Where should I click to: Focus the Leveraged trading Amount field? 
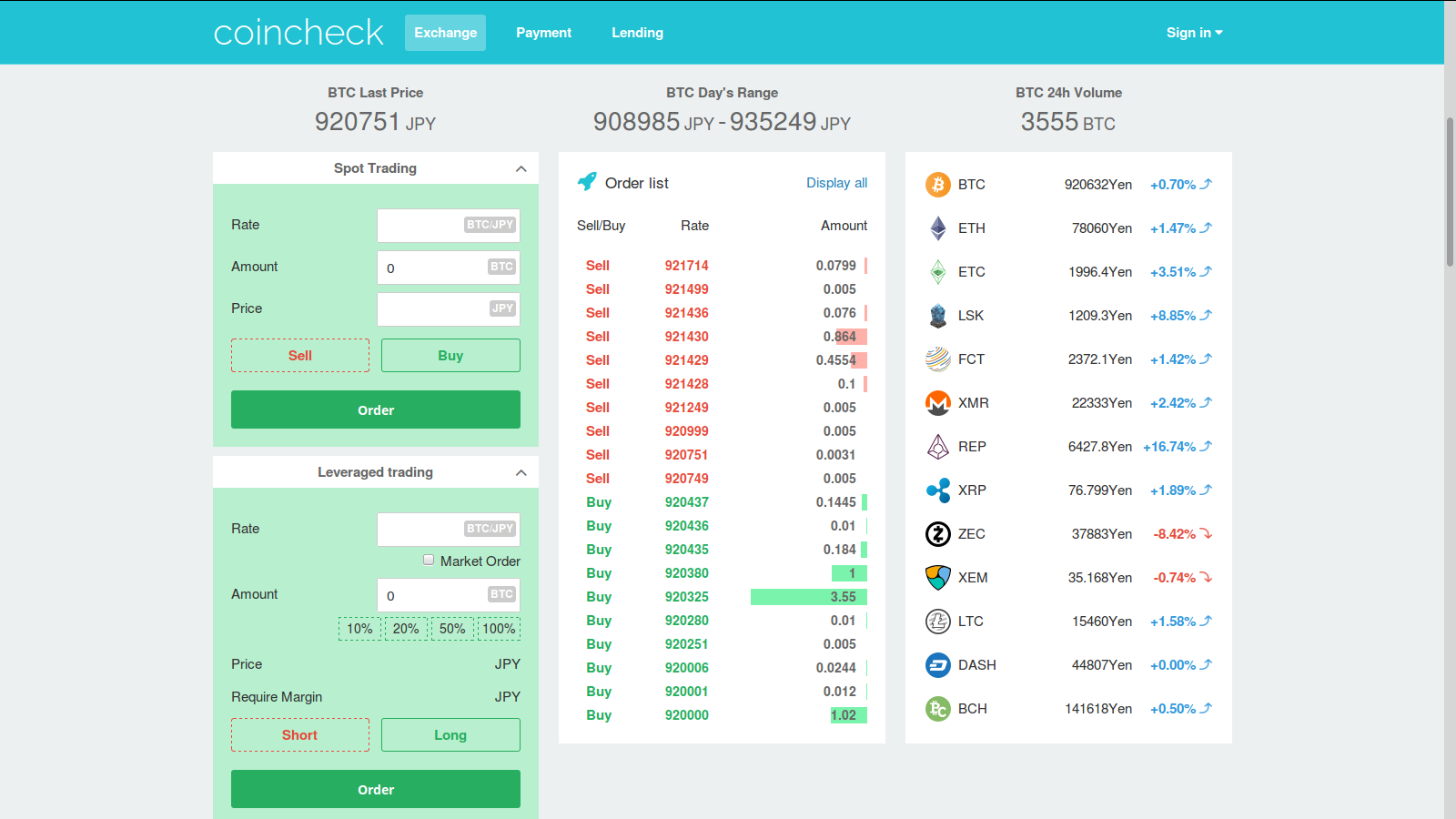(449, 595)
